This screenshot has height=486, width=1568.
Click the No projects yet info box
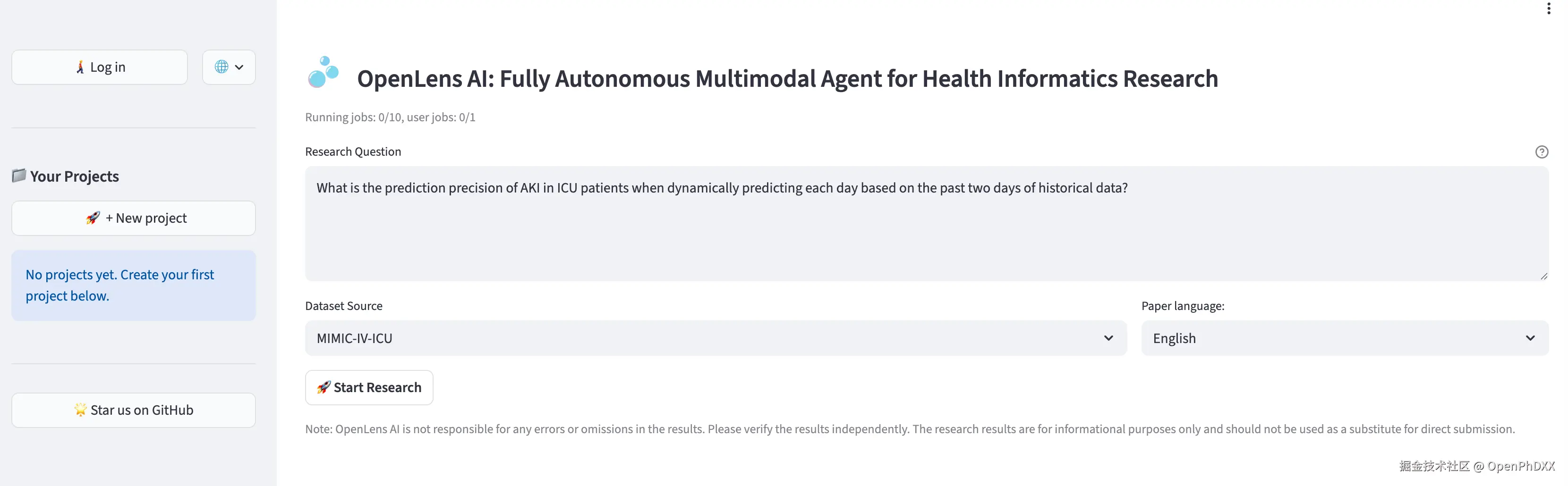(133, 285)
